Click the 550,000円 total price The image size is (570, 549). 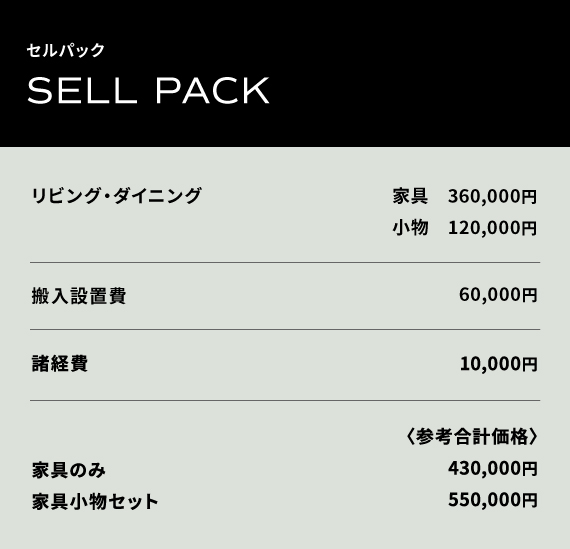(492, 500)
